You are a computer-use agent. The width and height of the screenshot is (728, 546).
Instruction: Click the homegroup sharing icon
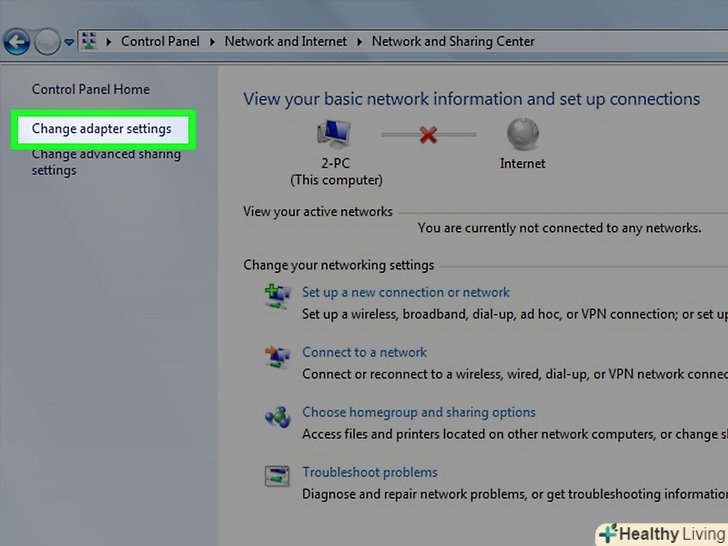pyautogui.click(x=278, y=416)
